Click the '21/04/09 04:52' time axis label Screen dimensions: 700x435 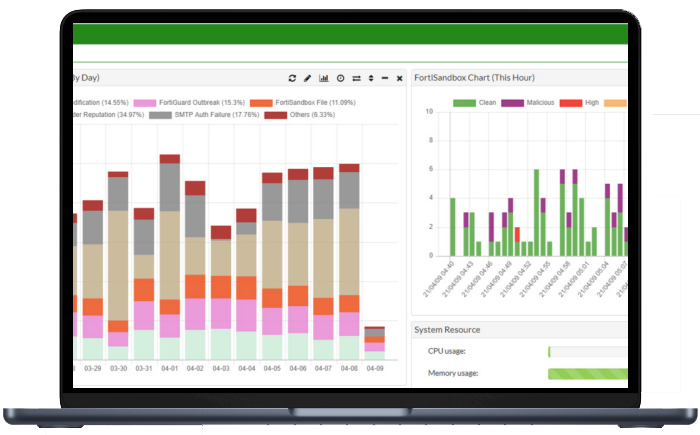pyautogui.click(x=516, y=280)
